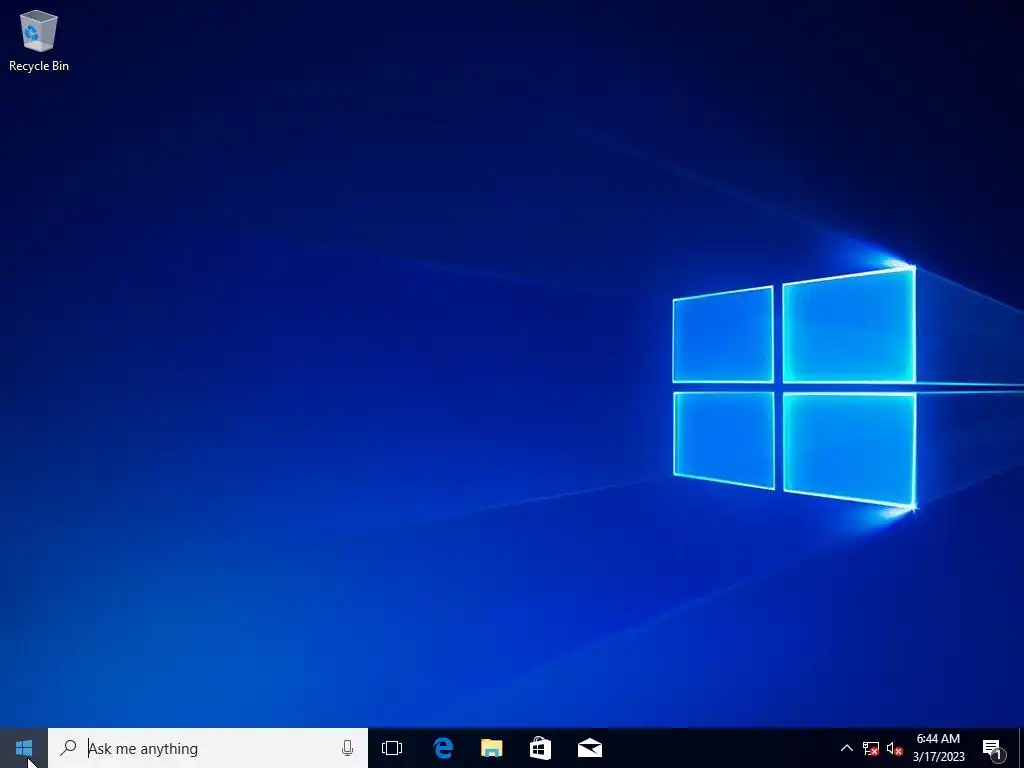The width and height of the screenshot is (1024, 768).
Task: Select the Recycle Bin desktop icon
Action: point(39,40)
